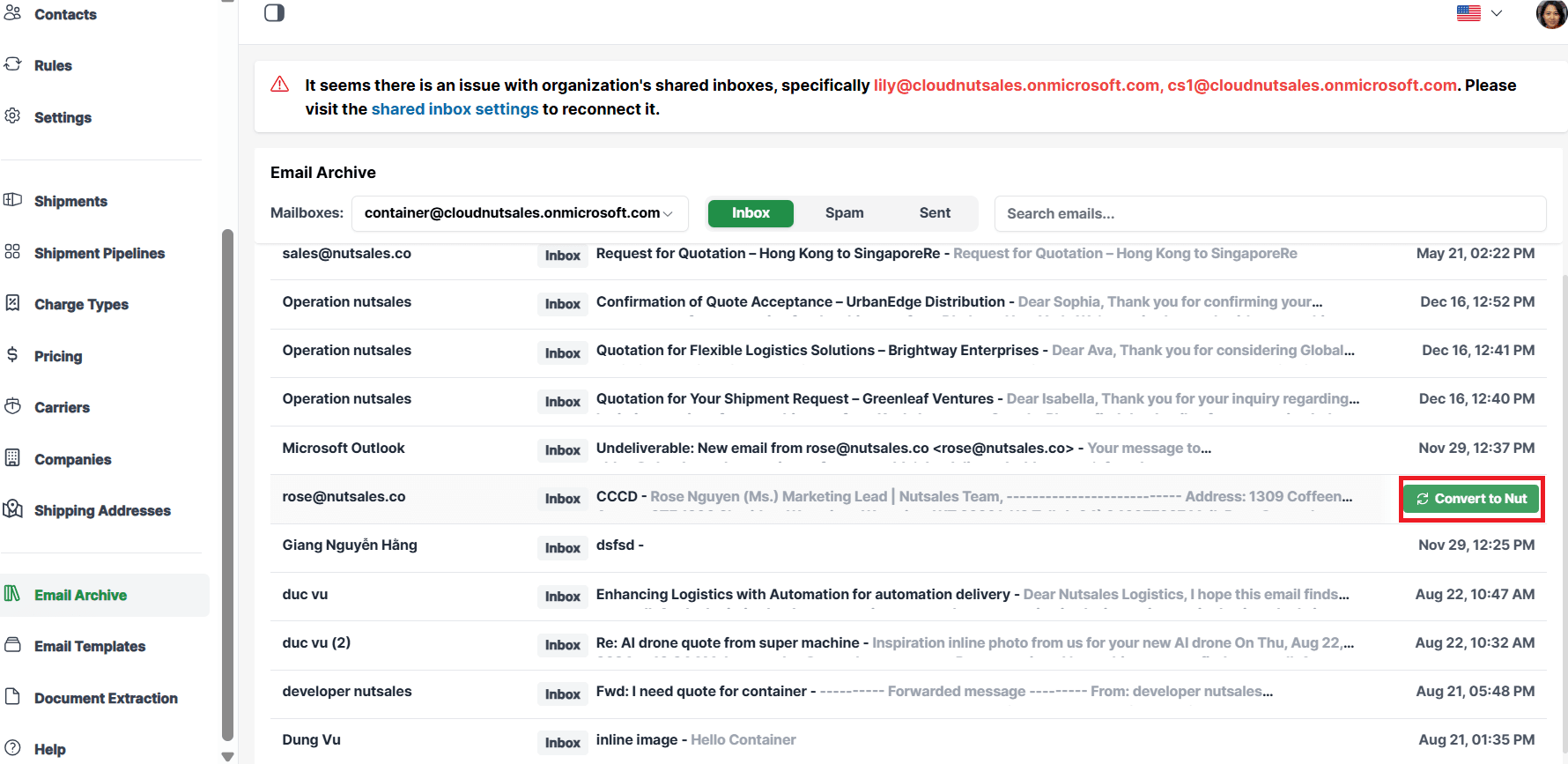Open Contacts in the sidebar

(x=65, y=14)
